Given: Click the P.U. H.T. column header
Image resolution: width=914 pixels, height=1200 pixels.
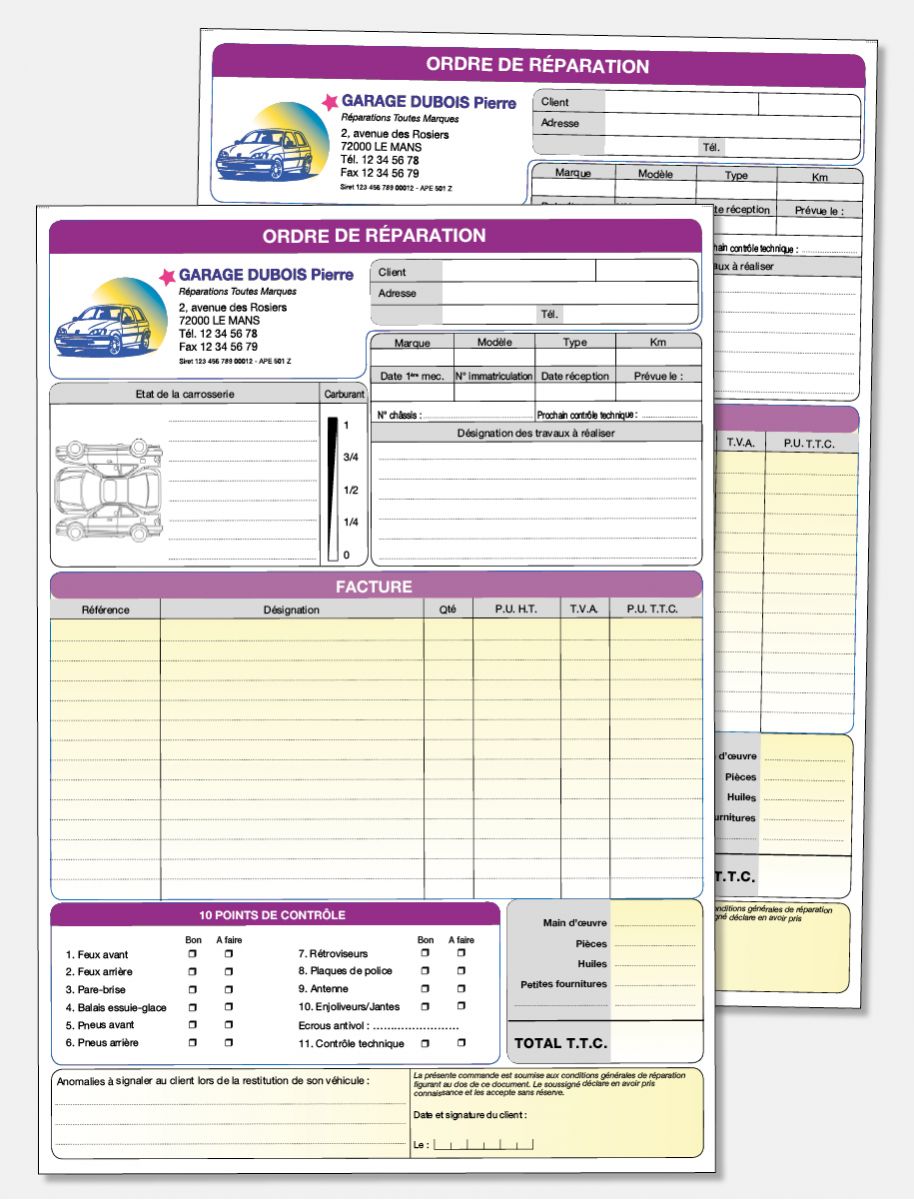Looking at the screenshot, I should pos(517,609).
